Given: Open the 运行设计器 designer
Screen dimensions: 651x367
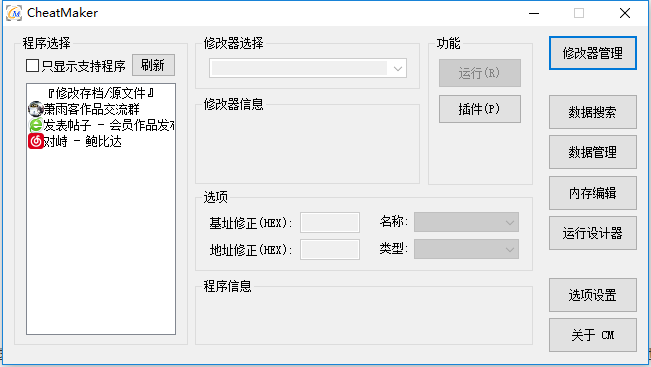Looking at the screenshot, I should (592, 233).
